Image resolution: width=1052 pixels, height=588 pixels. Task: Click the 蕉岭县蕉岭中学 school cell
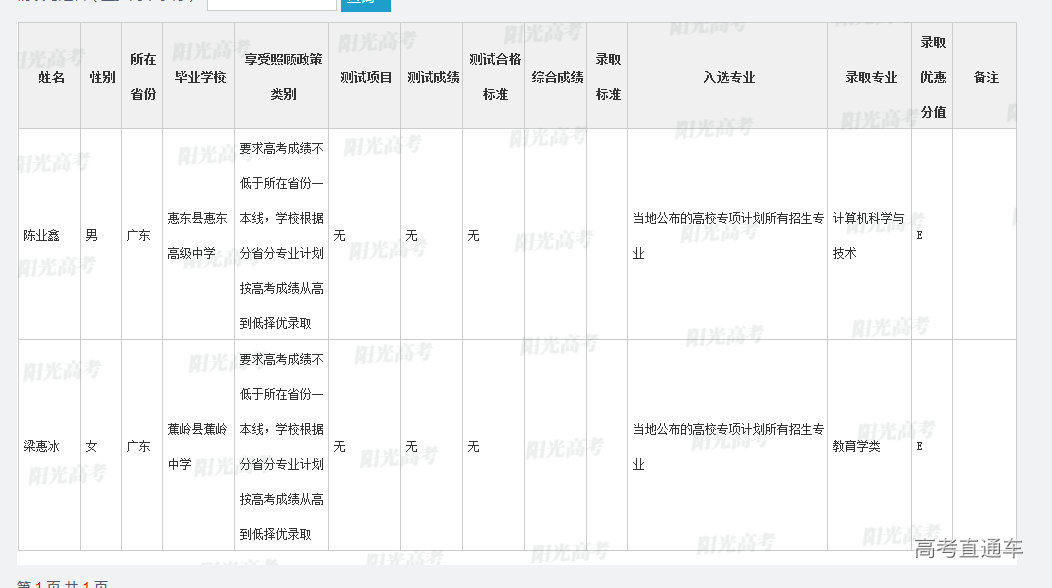click(198, 447)
